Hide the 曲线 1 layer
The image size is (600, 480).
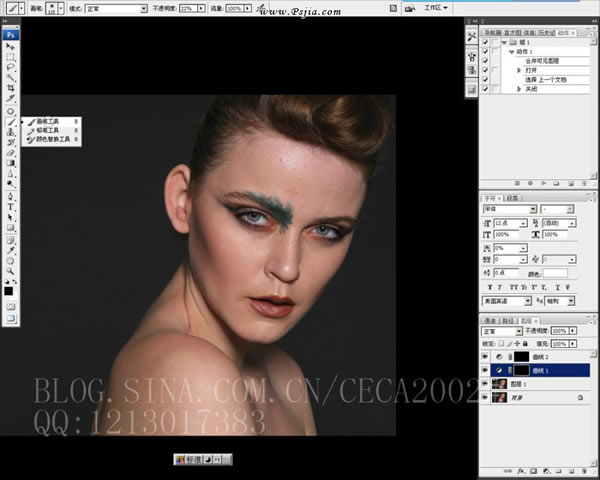pos(485,370)
